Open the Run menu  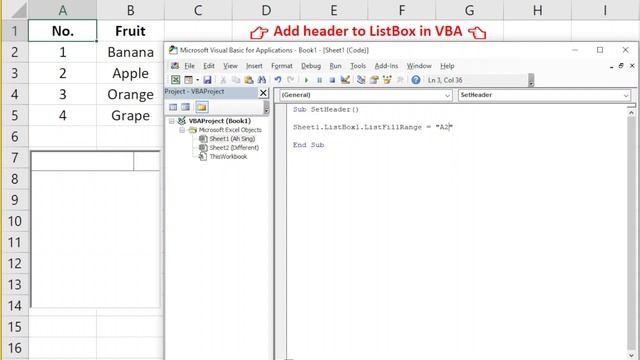point(336,66)
